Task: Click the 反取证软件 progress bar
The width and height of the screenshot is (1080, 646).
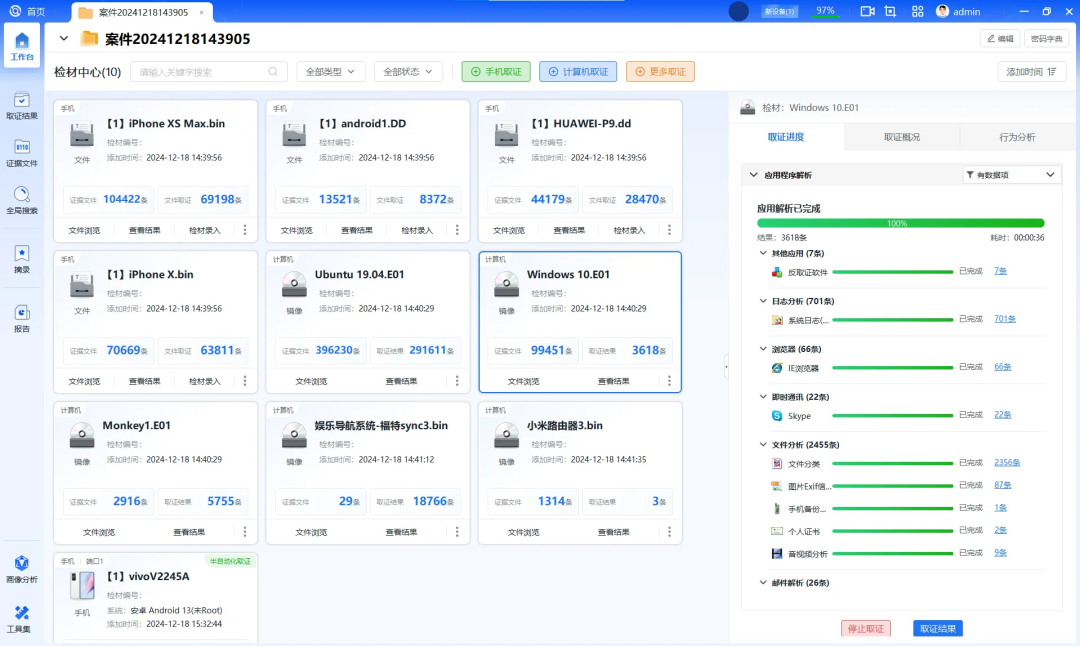Action: coord(892,272)
